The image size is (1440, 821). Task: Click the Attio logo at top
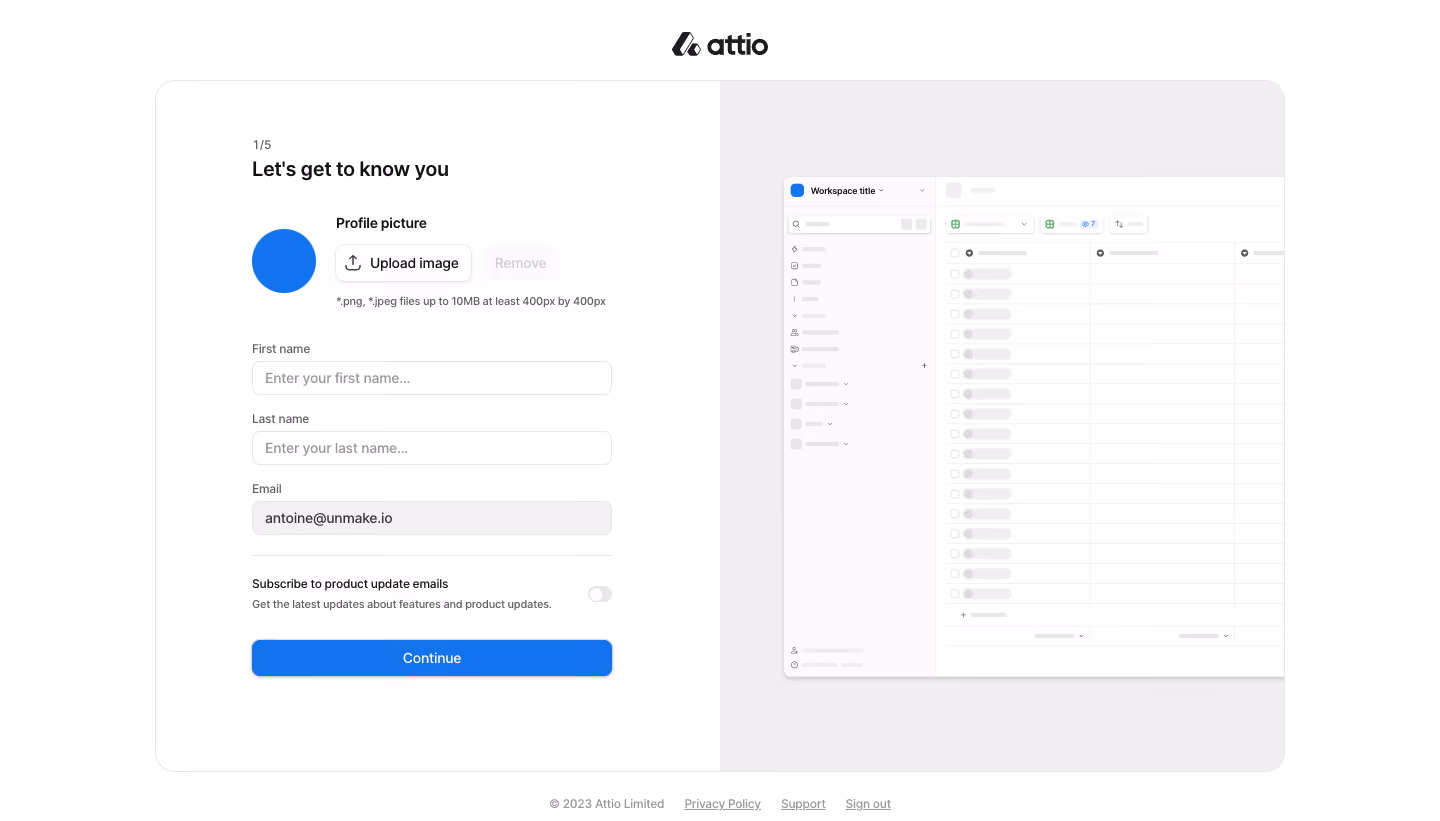pyautogui.click(x=720, y=45)
